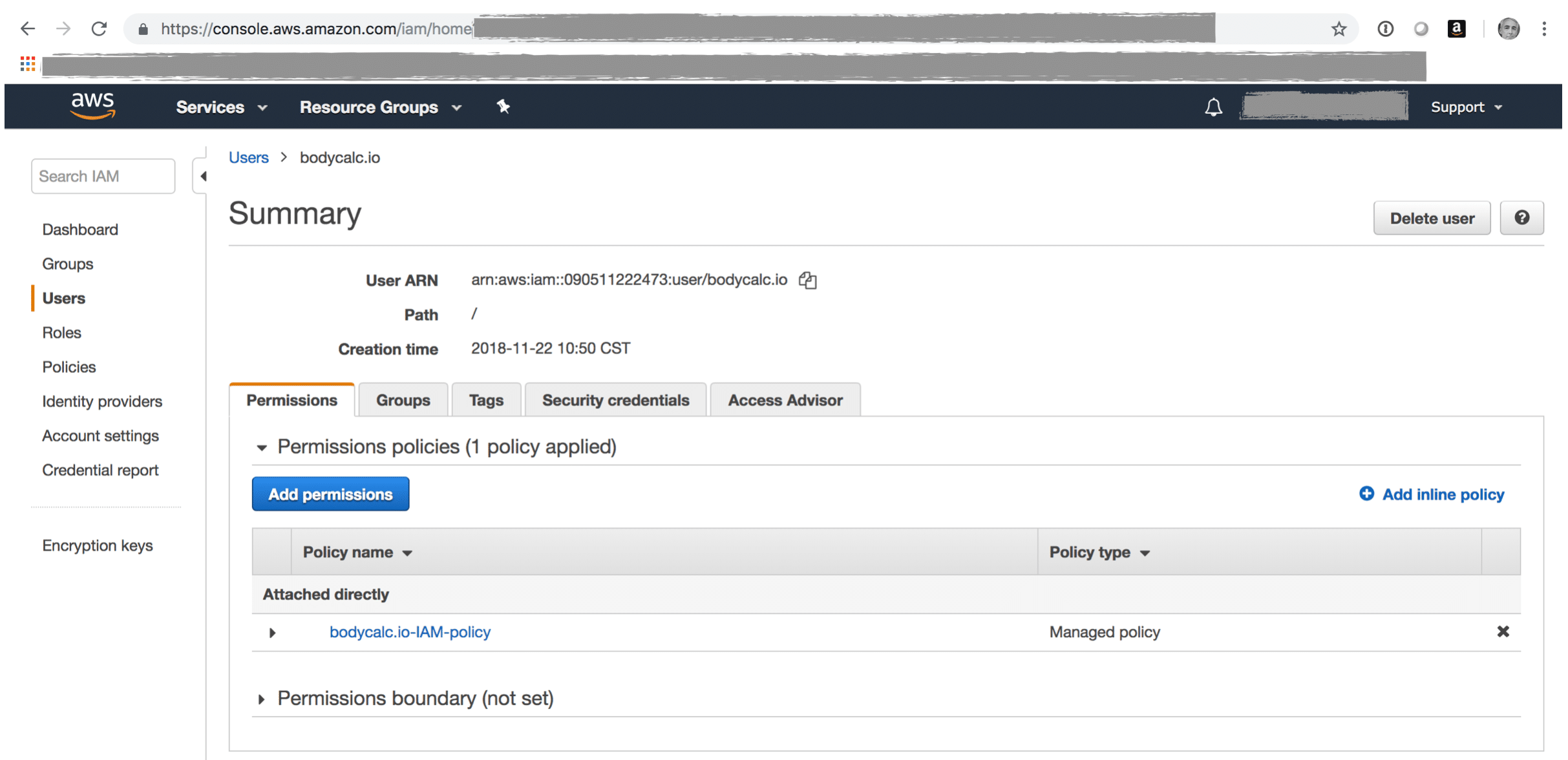View site info via the lock icon
The image size is (1568, 760).
[x=143, y=29]
